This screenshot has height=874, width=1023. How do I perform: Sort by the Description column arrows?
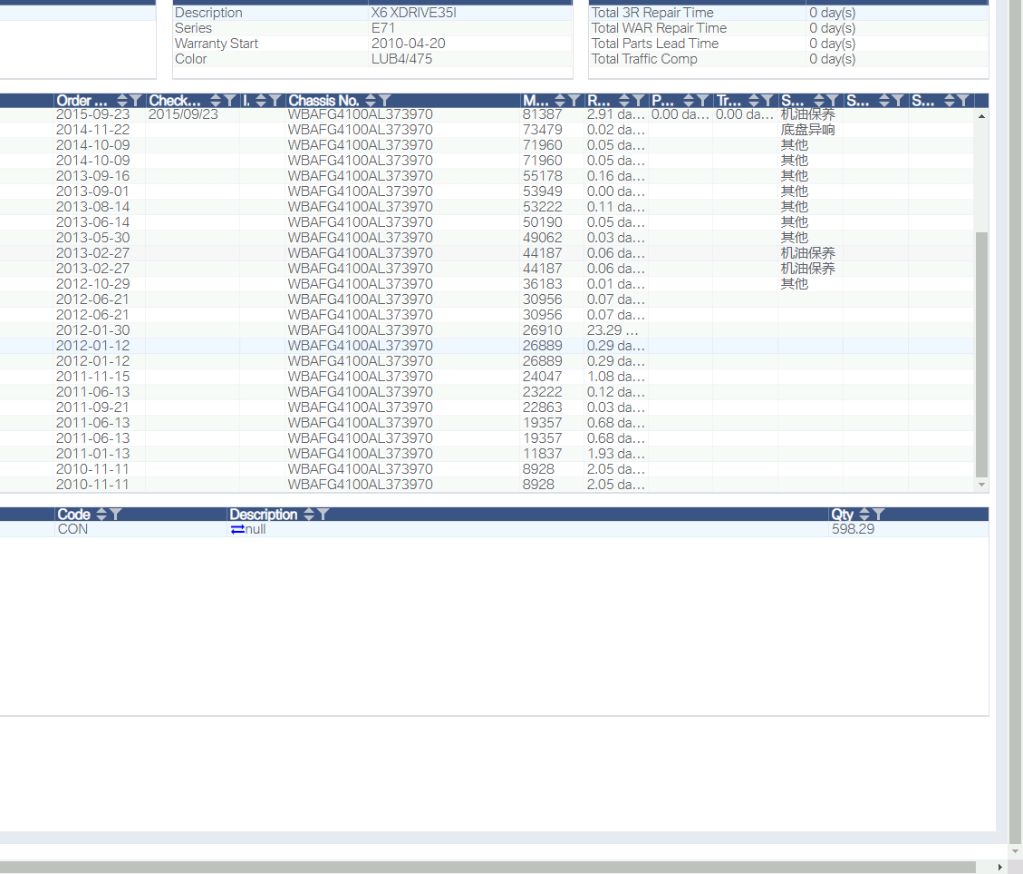pos(309,514)
